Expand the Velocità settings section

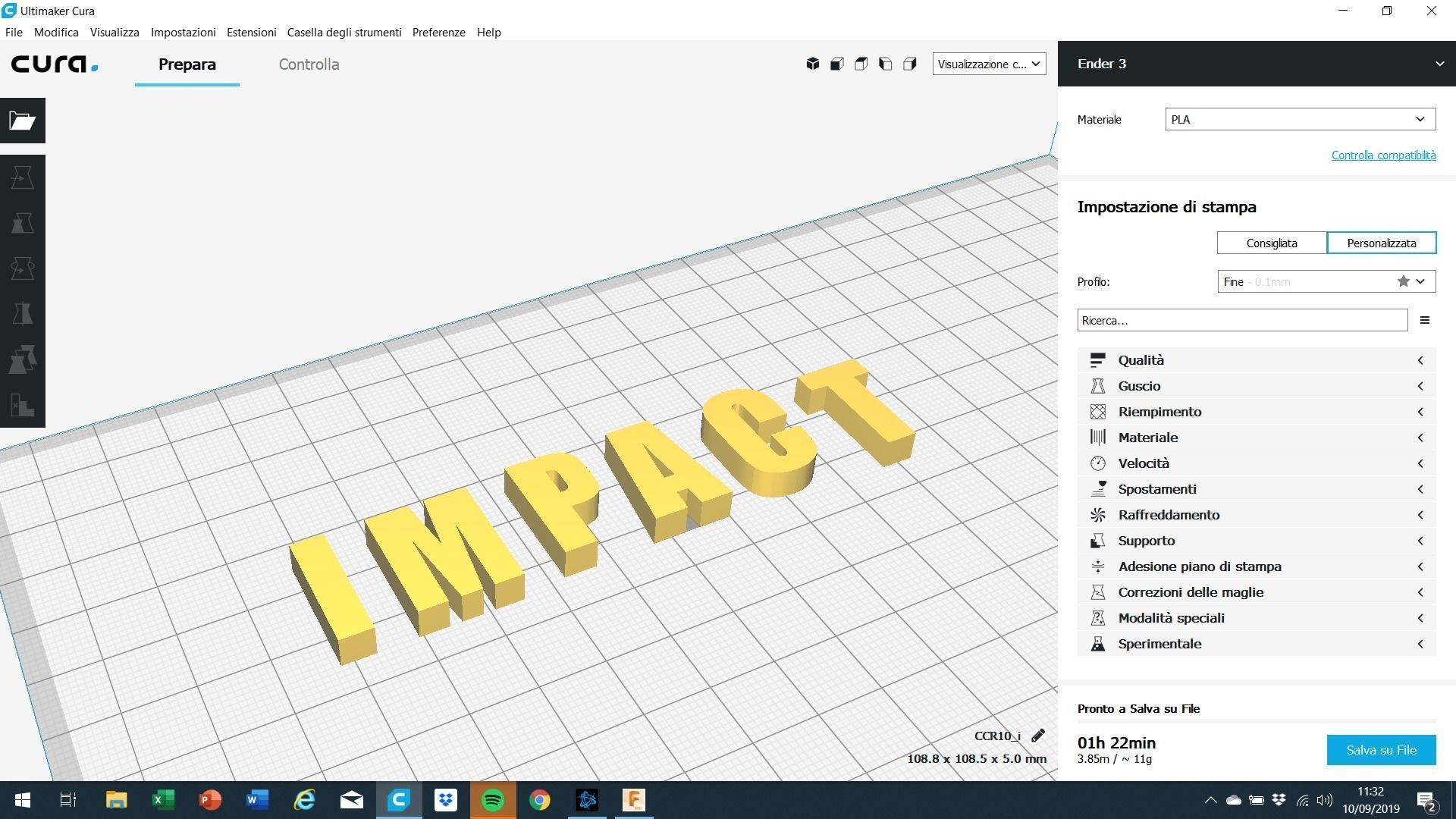point(1257,463)
